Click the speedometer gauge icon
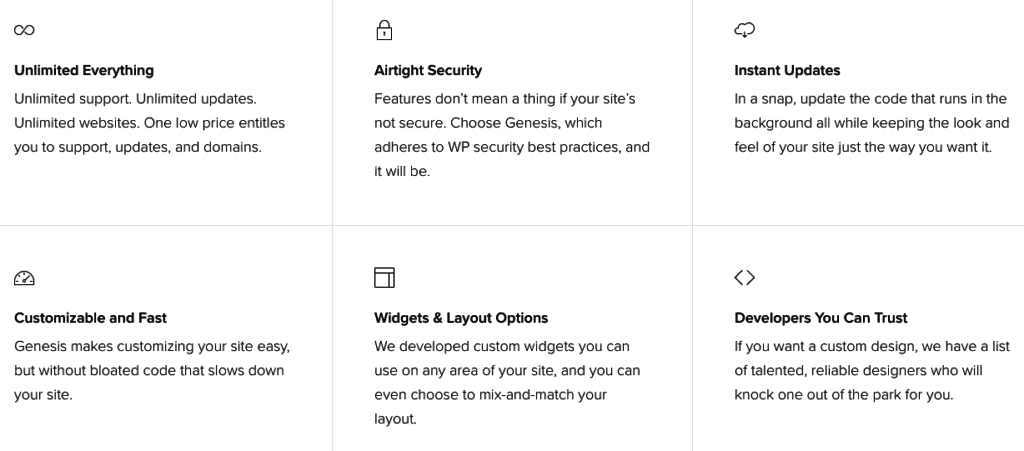Viewport: 1024px width, 451px height. pos(24,278)
